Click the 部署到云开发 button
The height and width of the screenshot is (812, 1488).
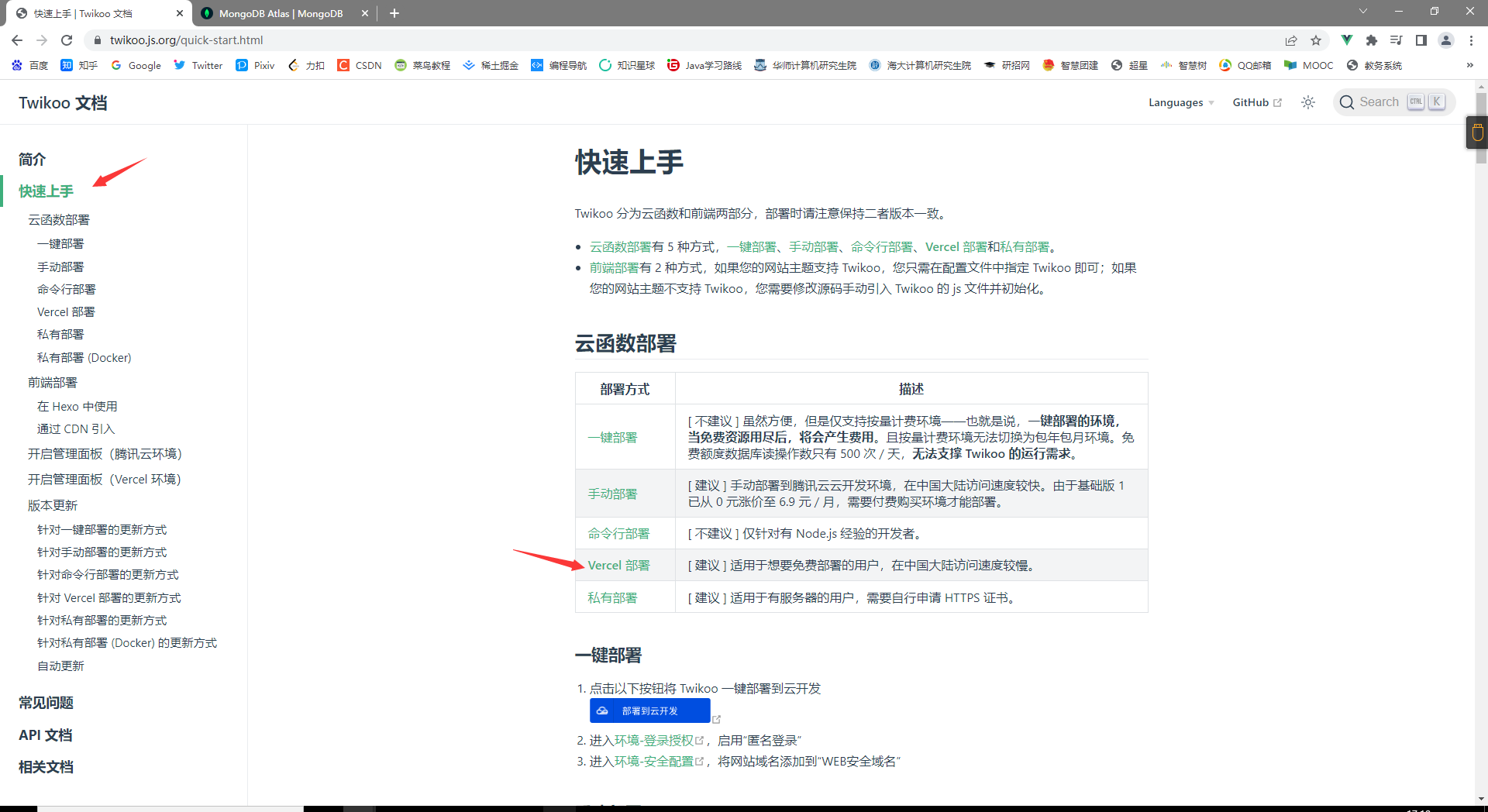pos(649,710)
